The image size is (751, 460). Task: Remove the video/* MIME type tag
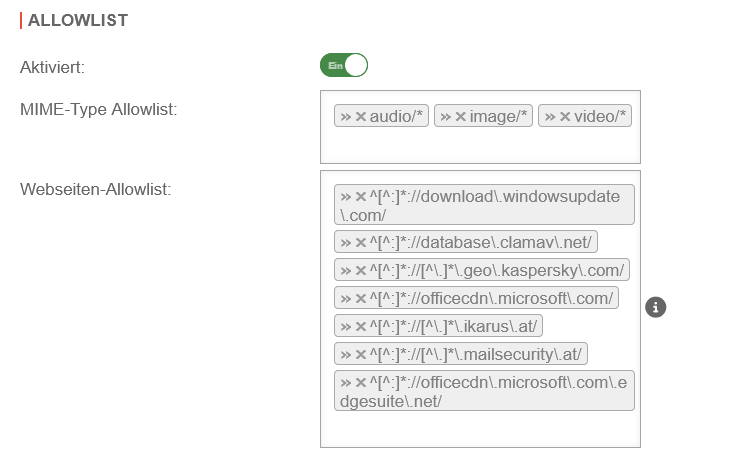565,117
